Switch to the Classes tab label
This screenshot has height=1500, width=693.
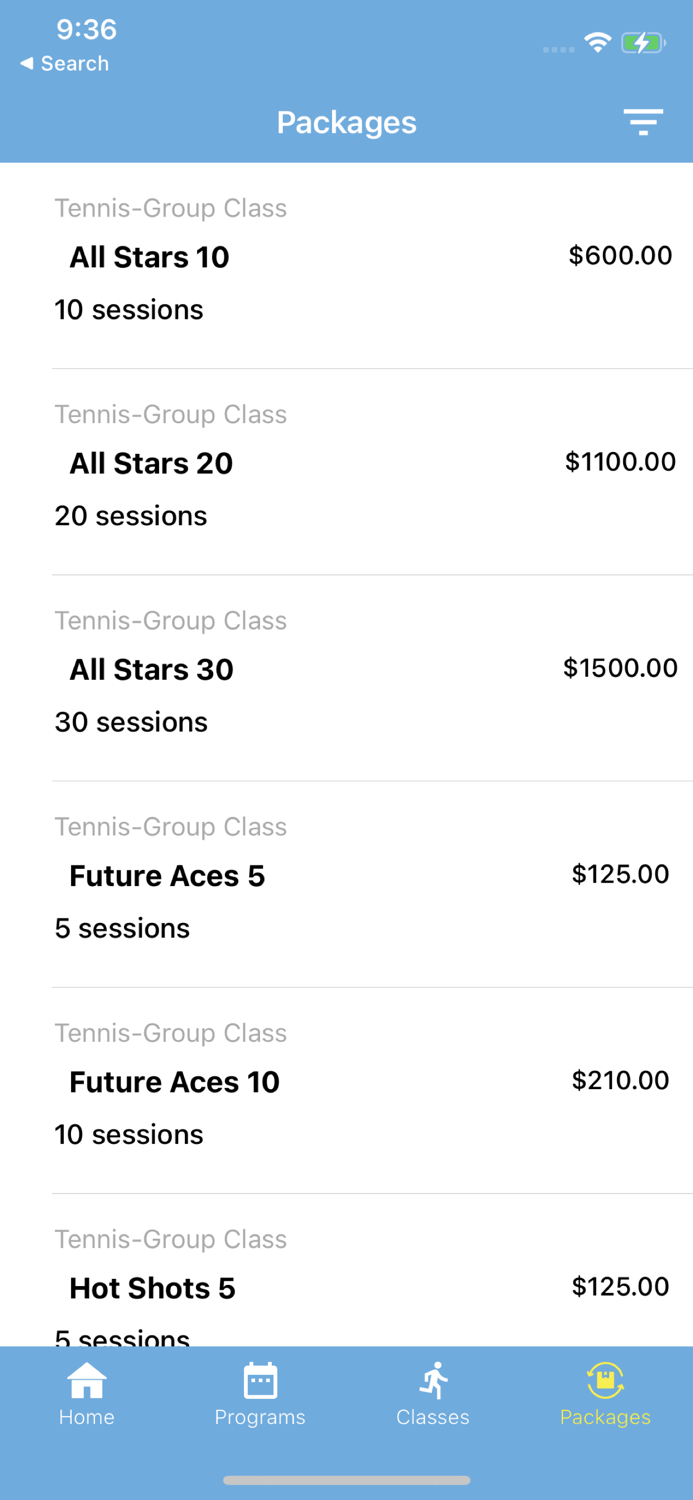click(x=433, y=1417)
